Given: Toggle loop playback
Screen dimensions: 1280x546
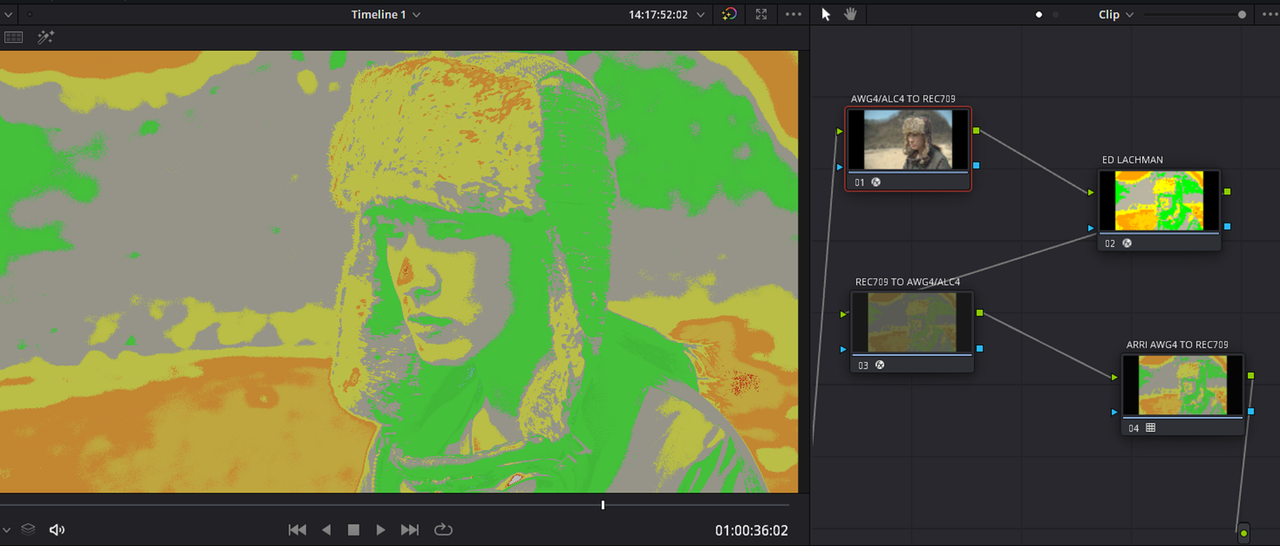Looking at the screenshot, I should [443, 530].
